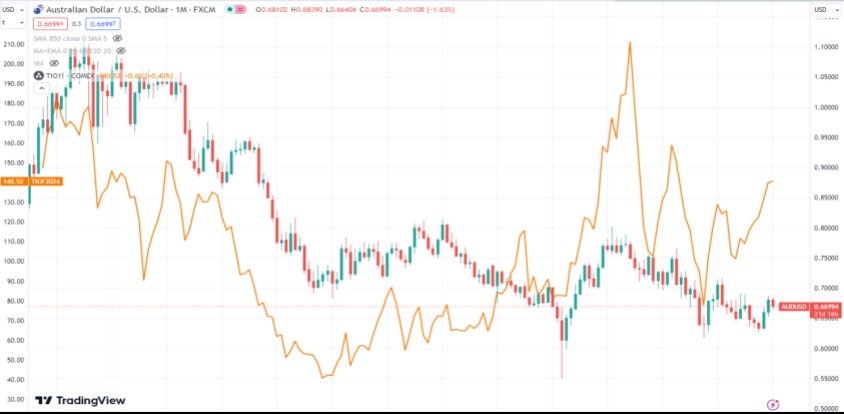The width and height of the screenshot is (844, 414).
Task: Click the TIO1! symbol logo icon
Action: pos(39,75)
